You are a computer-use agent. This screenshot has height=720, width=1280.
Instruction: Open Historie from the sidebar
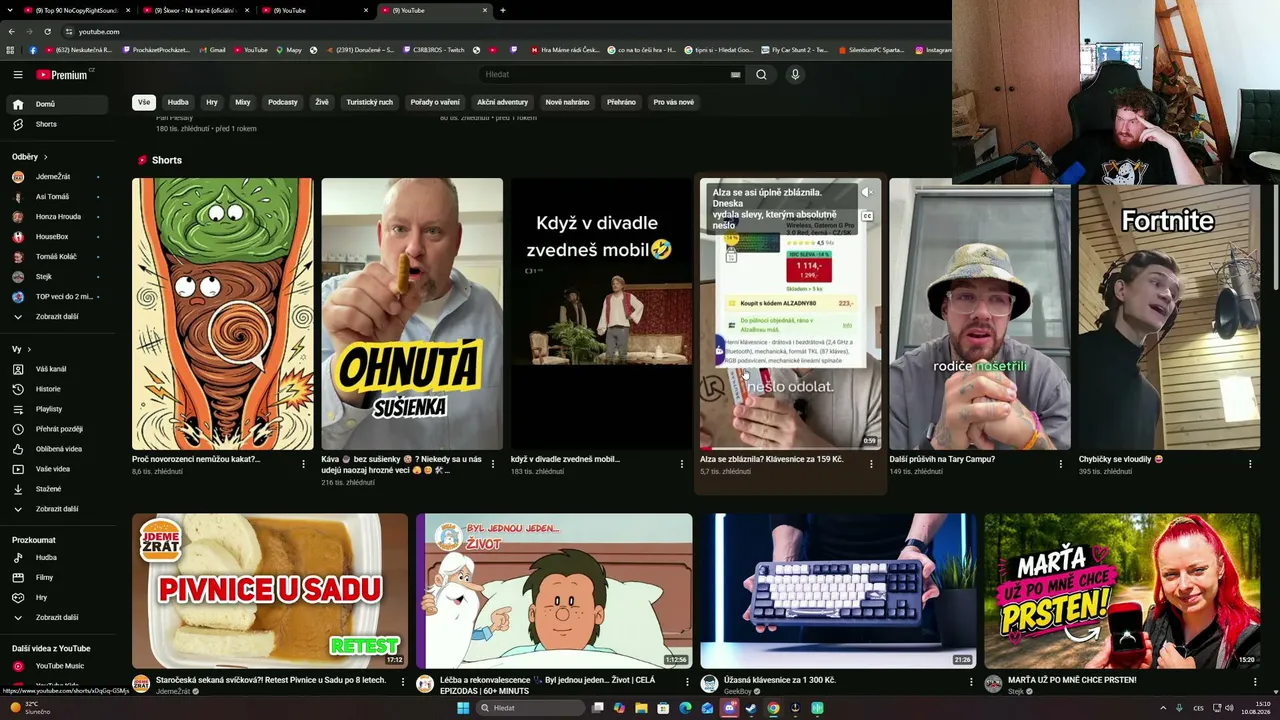(x=56, y=389)
